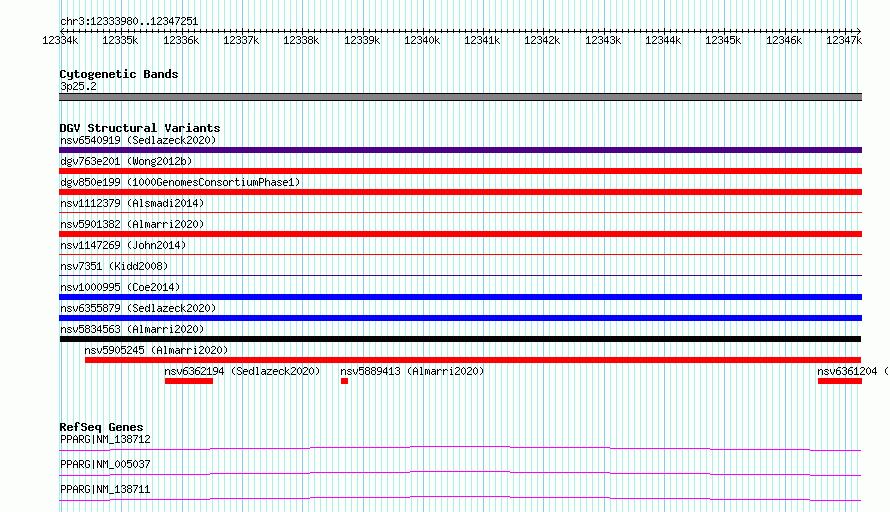
Task: Select the dgv763e201 (Wong2012b) variant label
Action: pos(126,161)
